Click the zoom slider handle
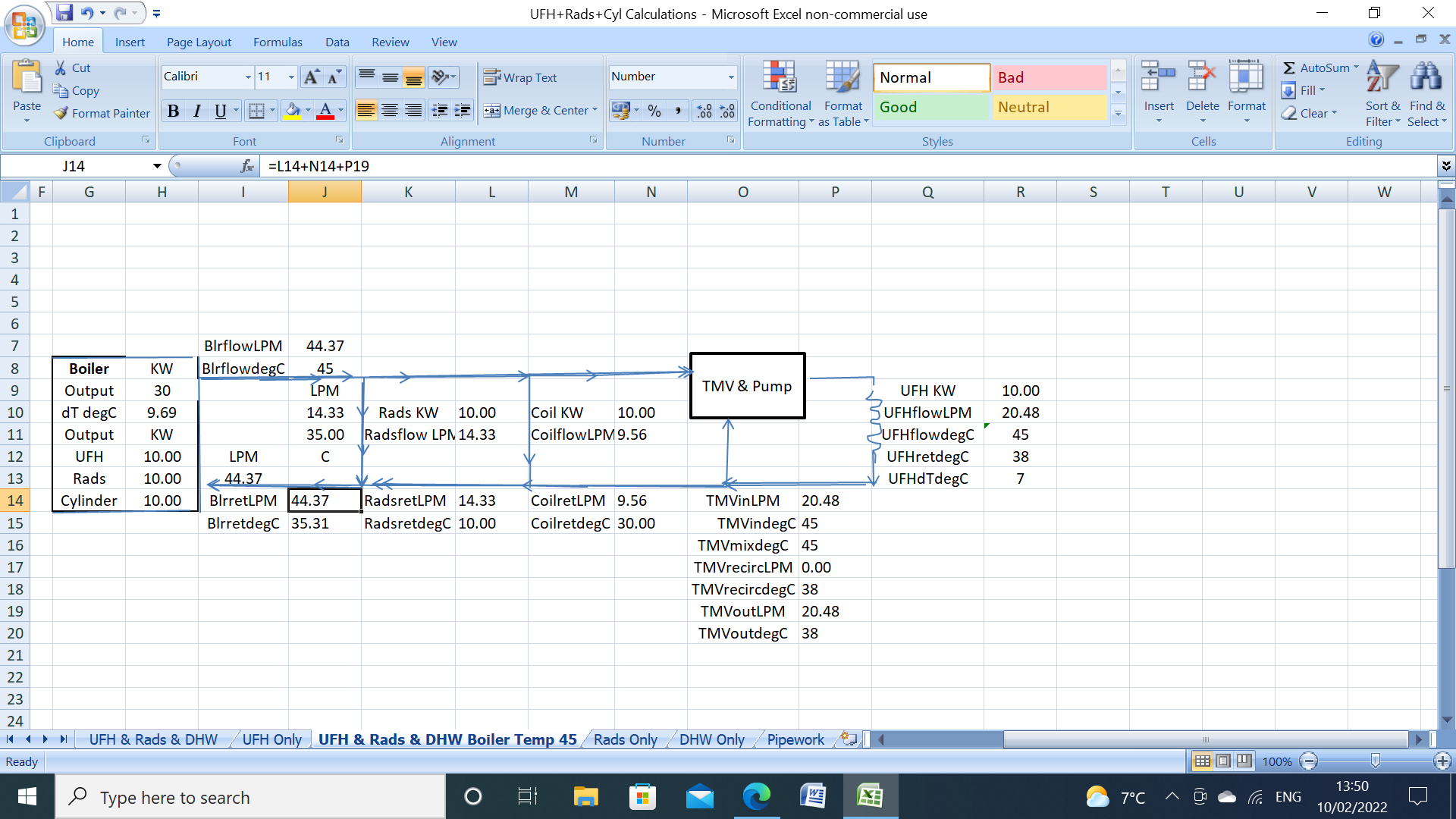1456x819 pixels. tap(1375, 761)
